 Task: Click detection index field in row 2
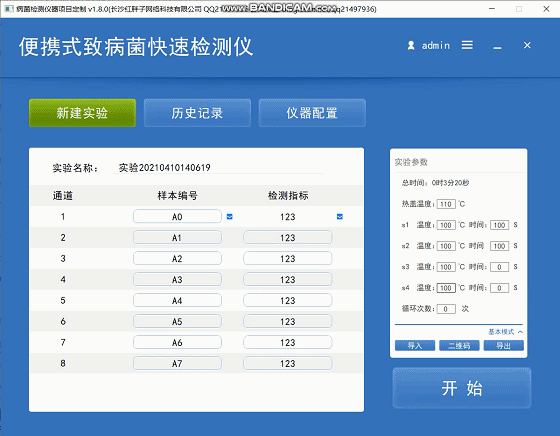288,237
